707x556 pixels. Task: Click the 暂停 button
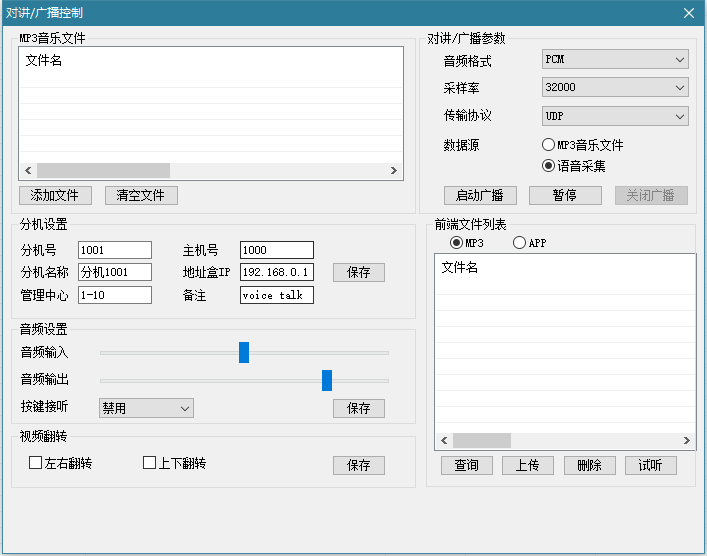pyautogui.click(x=565, y=195)
